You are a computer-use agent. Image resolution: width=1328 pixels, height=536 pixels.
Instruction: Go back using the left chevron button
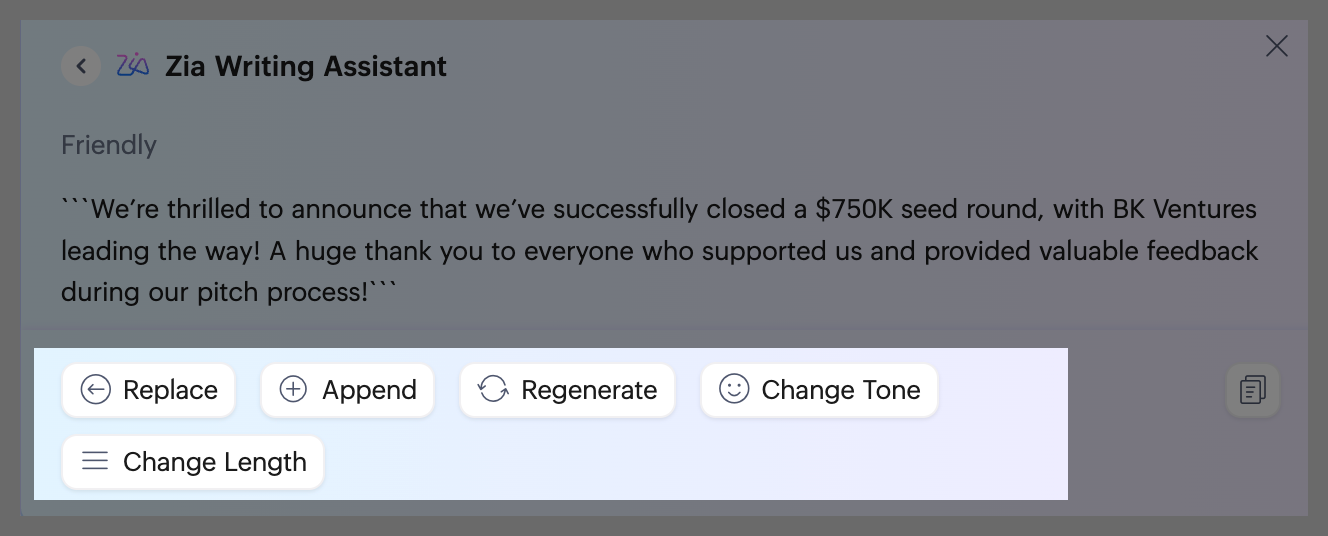click(x=81, y=67)
